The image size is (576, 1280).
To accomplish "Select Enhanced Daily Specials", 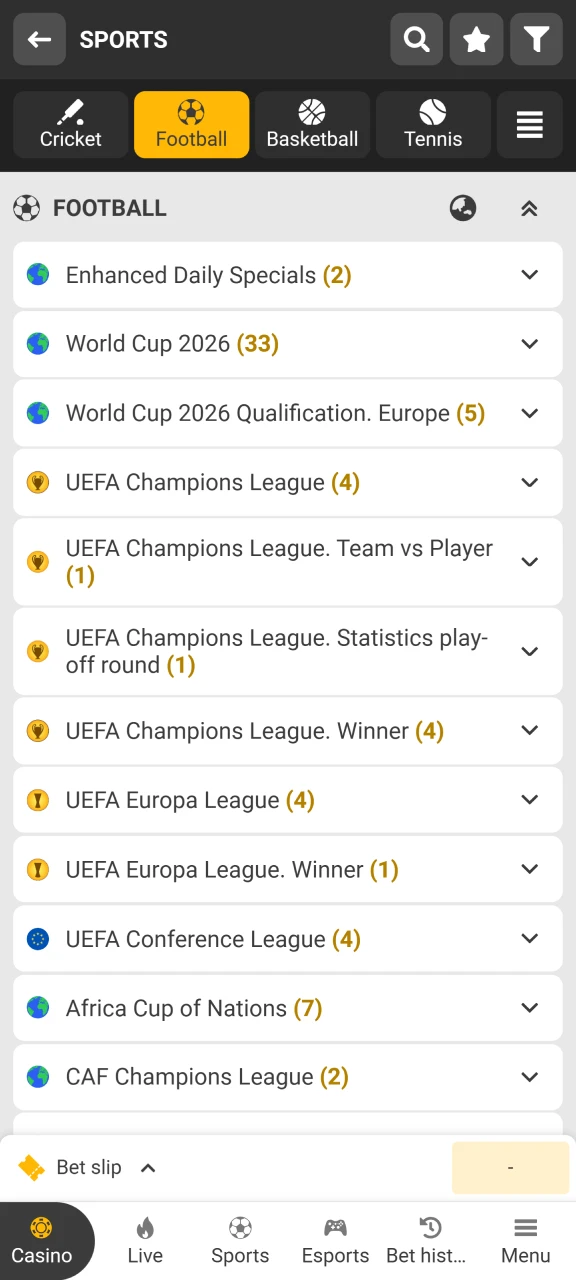I will tap(288, 275).
